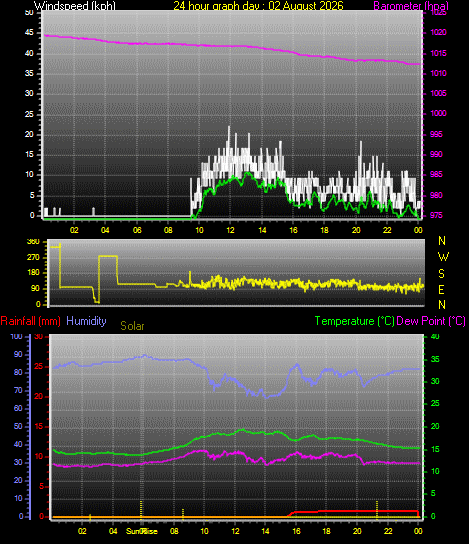This screenshot has height=544, width=469.
Task: Click the Temperature (°C) legend label
Action: point(355,321)
